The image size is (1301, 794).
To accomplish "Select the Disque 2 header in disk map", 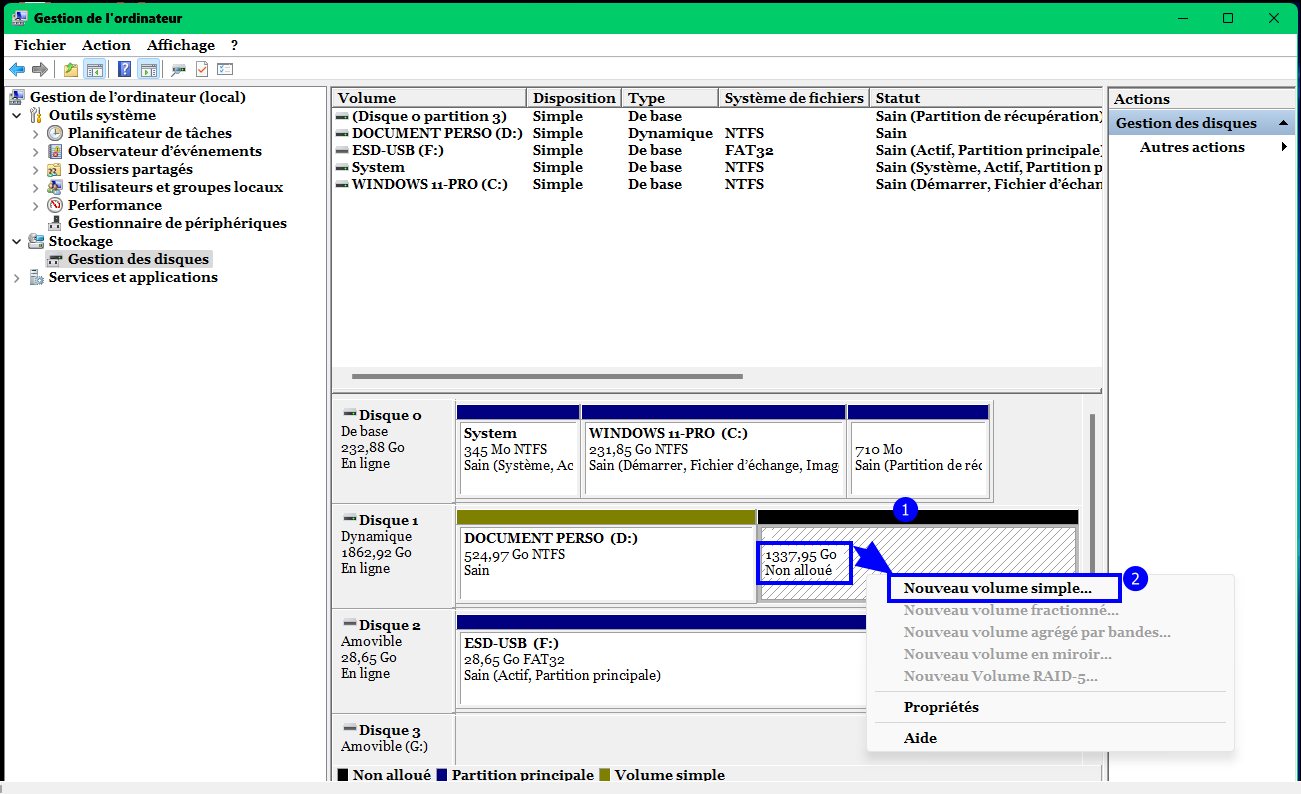I will coord(393,660).
